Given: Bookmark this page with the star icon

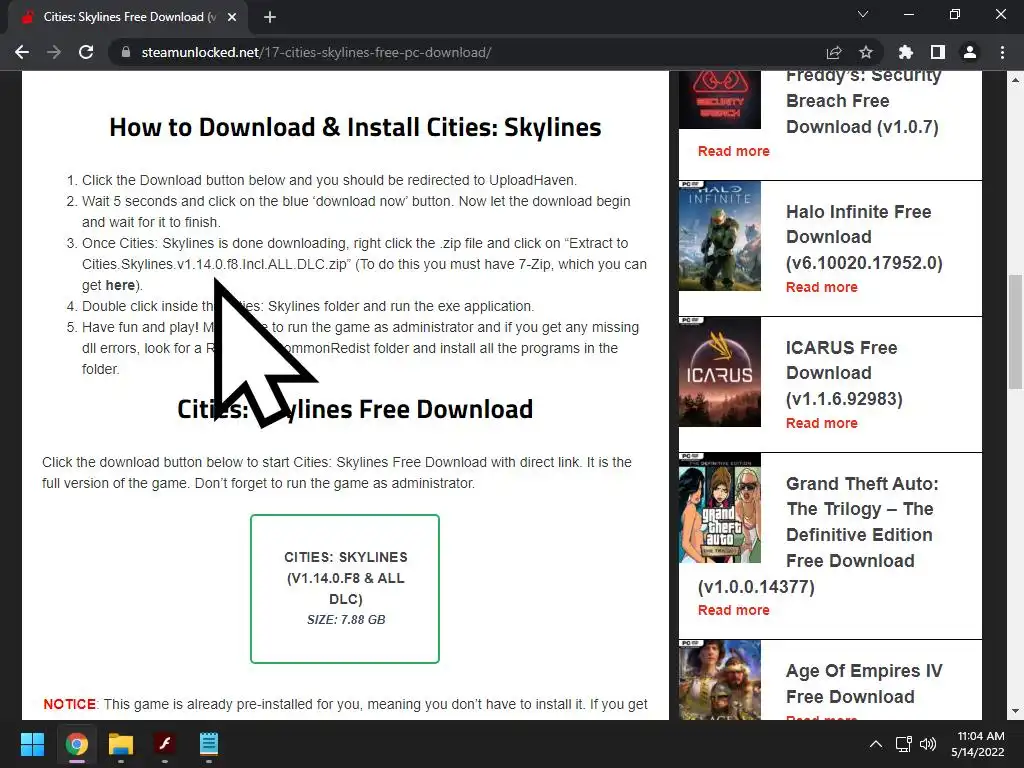Looking at the screenshot, I should click(865, 52).
